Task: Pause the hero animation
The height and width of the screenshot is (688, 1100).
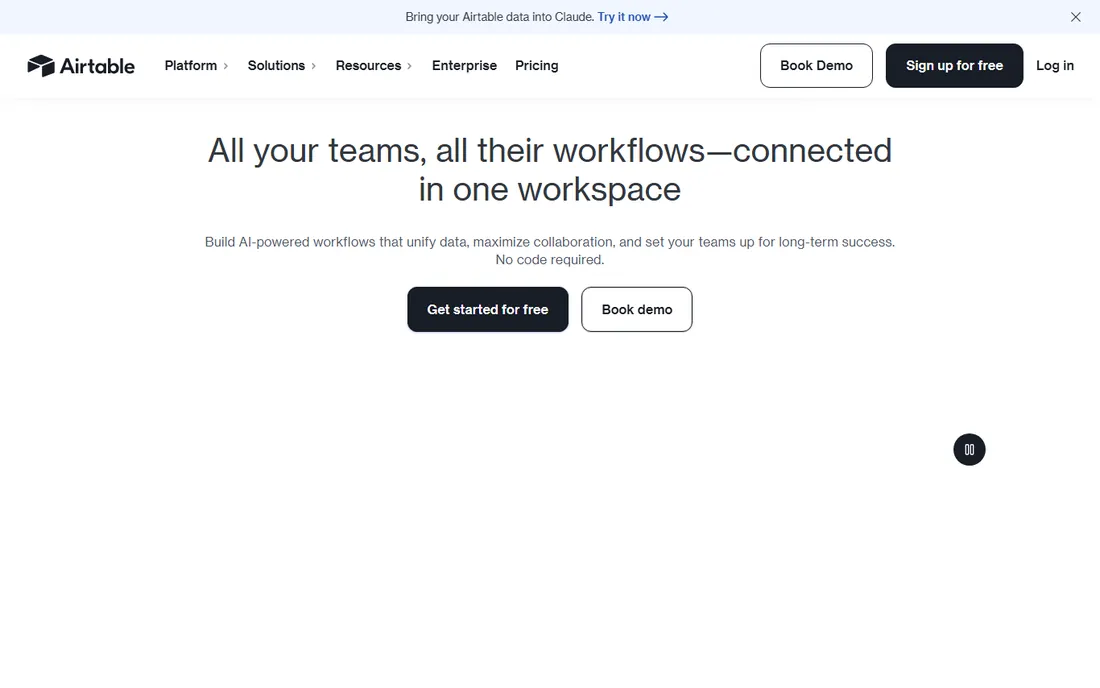Action: coord(969,450)
